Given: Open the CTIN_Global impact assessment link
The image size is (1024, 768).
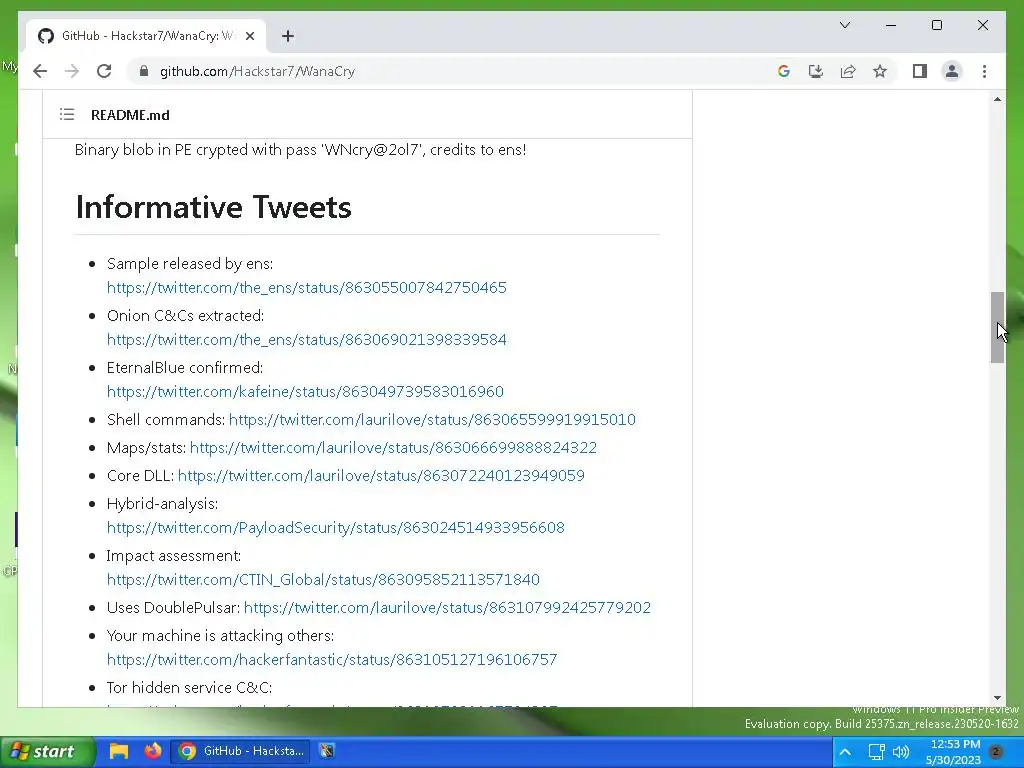Looking at the screenshot, I should [x=323, y=579].
